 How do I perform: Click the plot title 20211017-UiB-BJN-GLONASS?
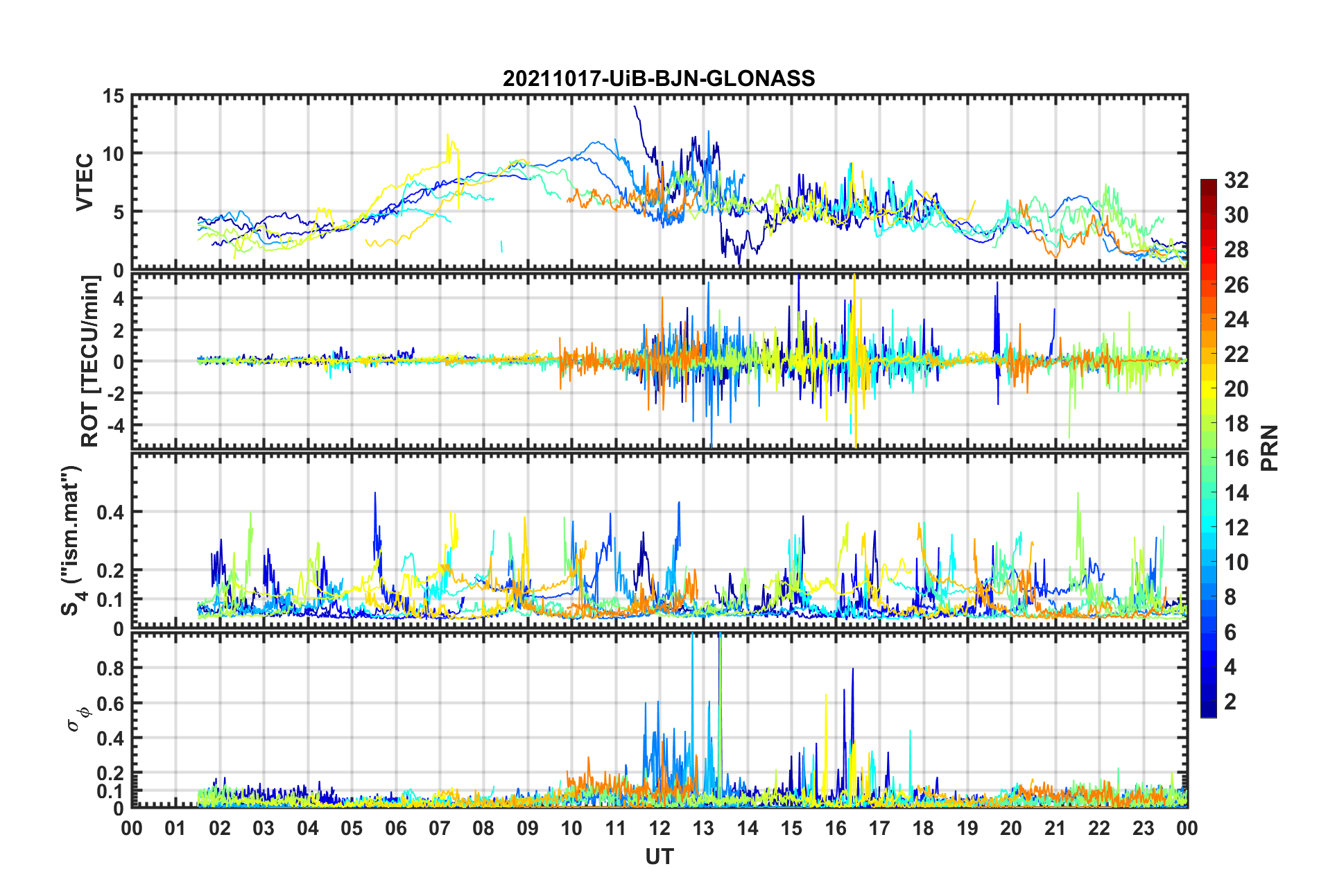tap(659, 78)
